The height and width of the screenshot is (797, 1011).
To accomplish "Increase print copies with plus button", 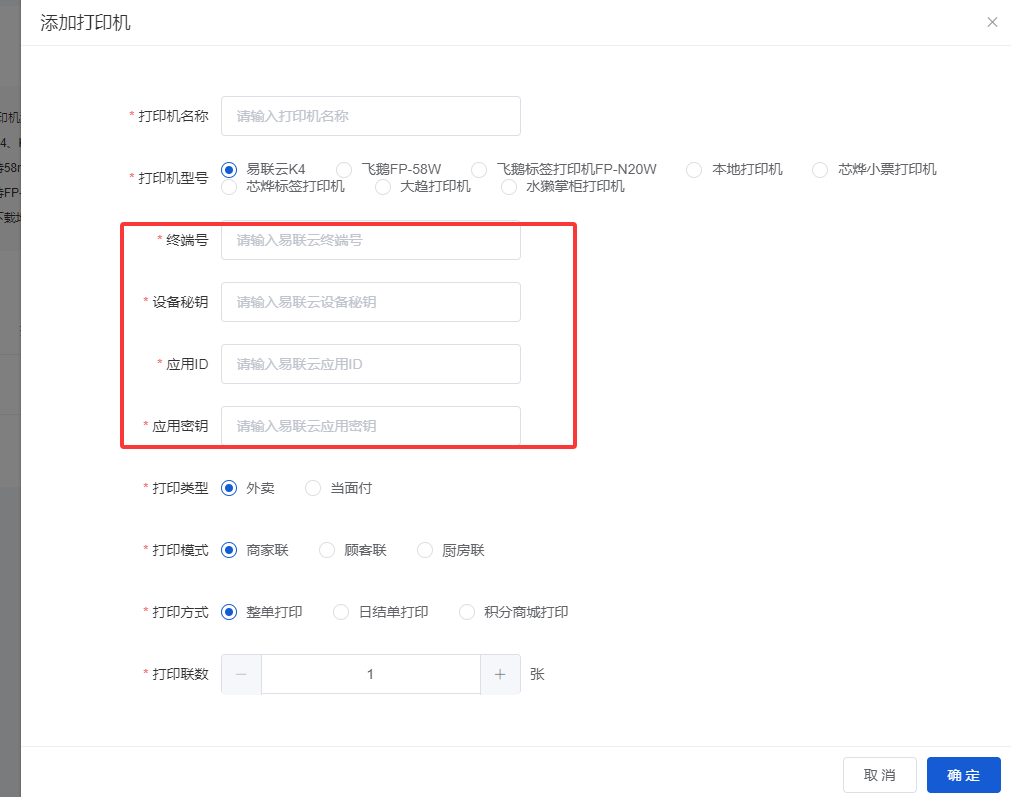I will pyautogui.click(x=500, y=674).
